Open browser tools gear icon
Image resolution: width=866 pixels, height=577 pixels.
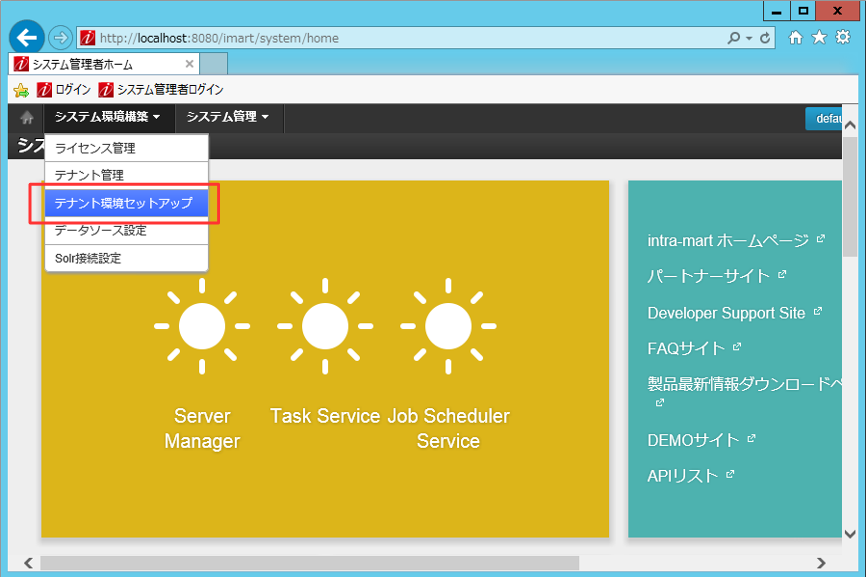coord(843,38)
